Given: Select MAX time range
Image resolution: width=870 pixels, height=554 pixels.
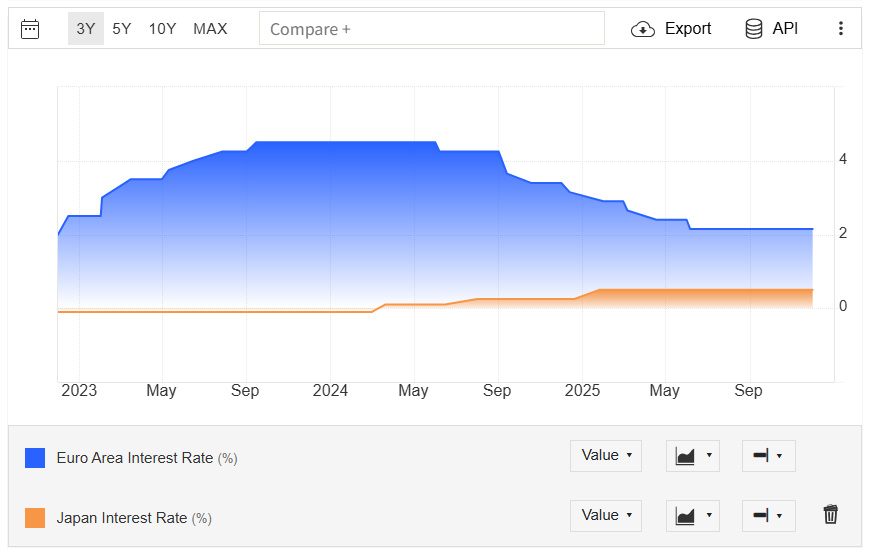Looking at the screenshot, I should point(210,29).
